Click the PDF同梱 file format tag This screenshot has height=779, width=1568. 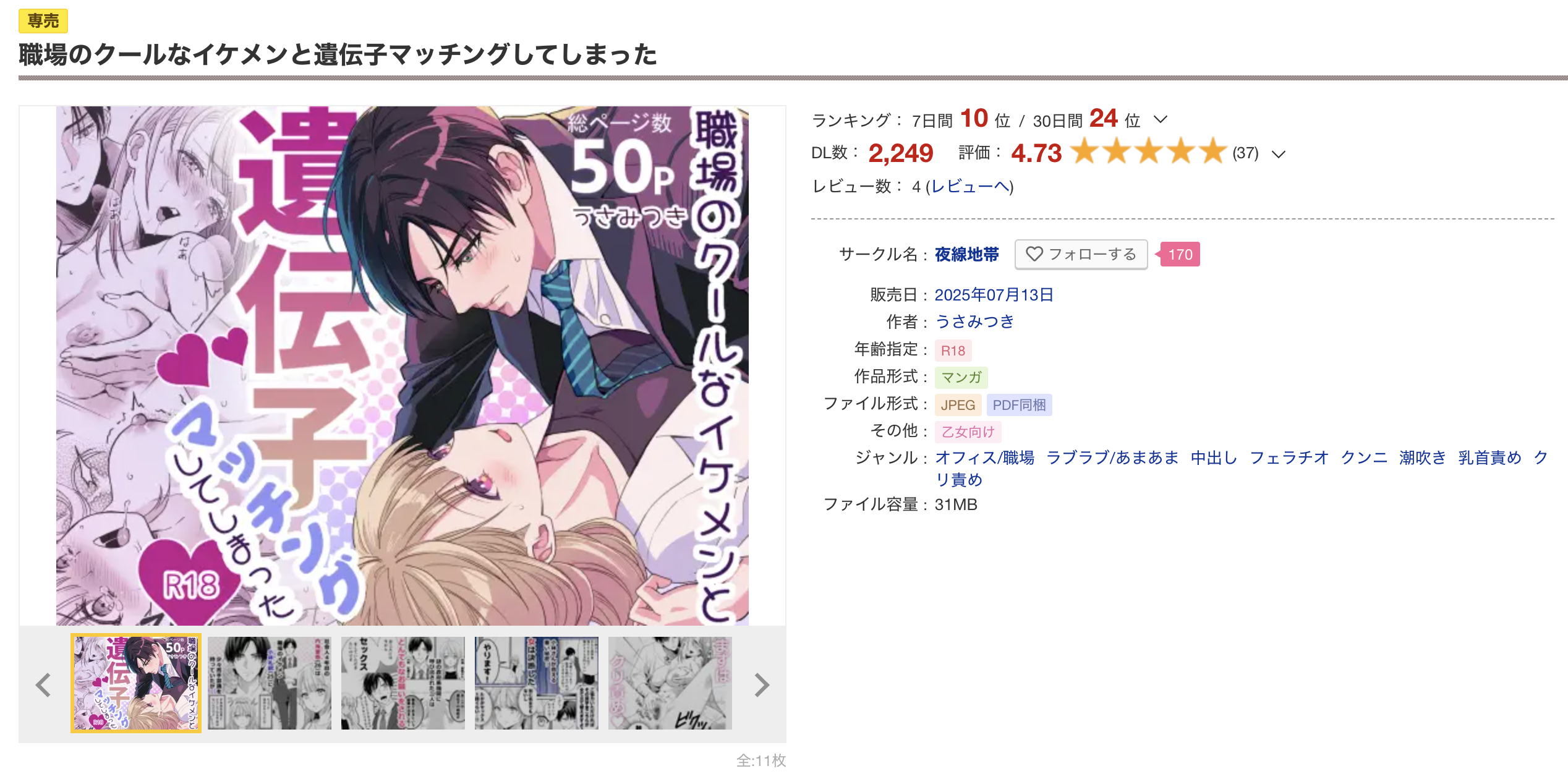[x=1019, y=405]
